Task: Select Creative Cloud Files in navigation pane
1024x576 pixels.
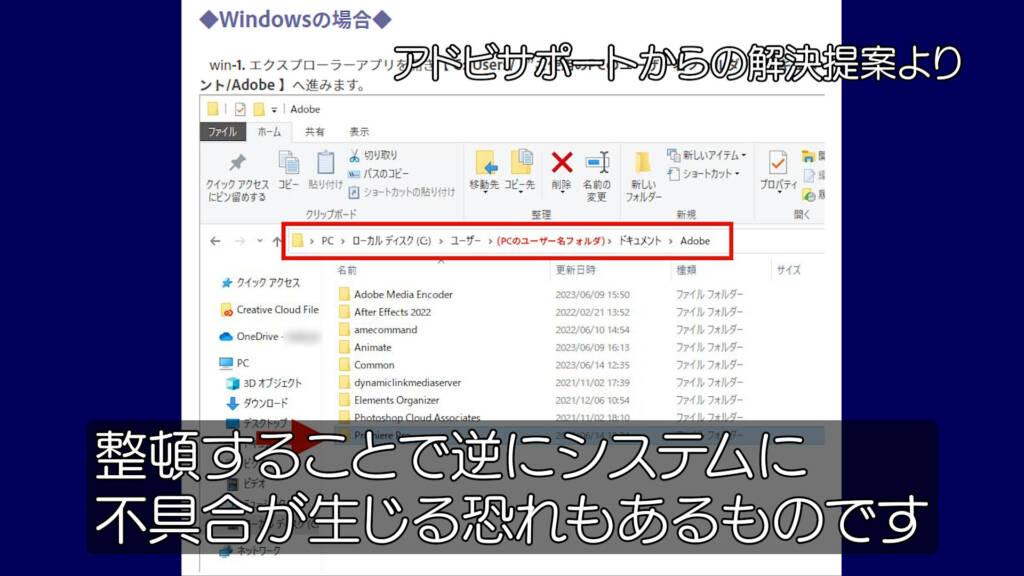Action: [270, 310]
